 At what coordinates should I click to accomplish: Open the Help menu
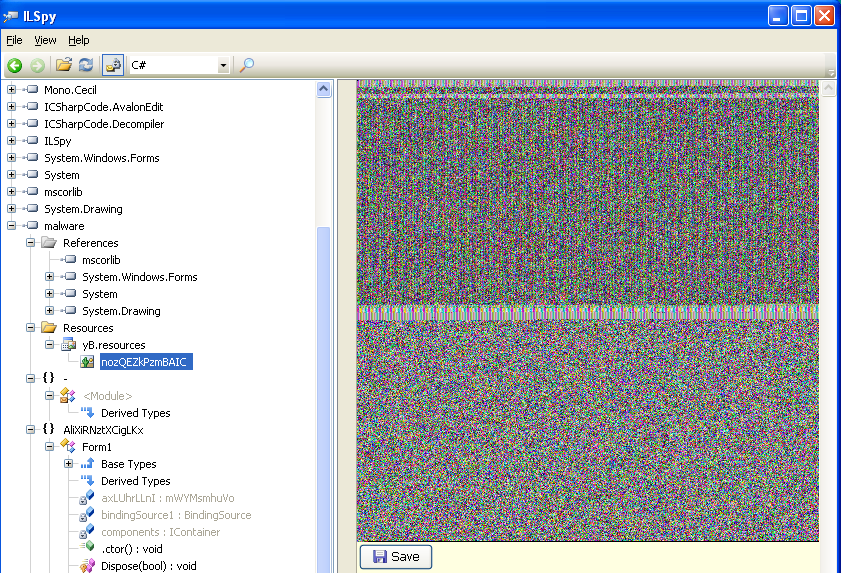79,40
